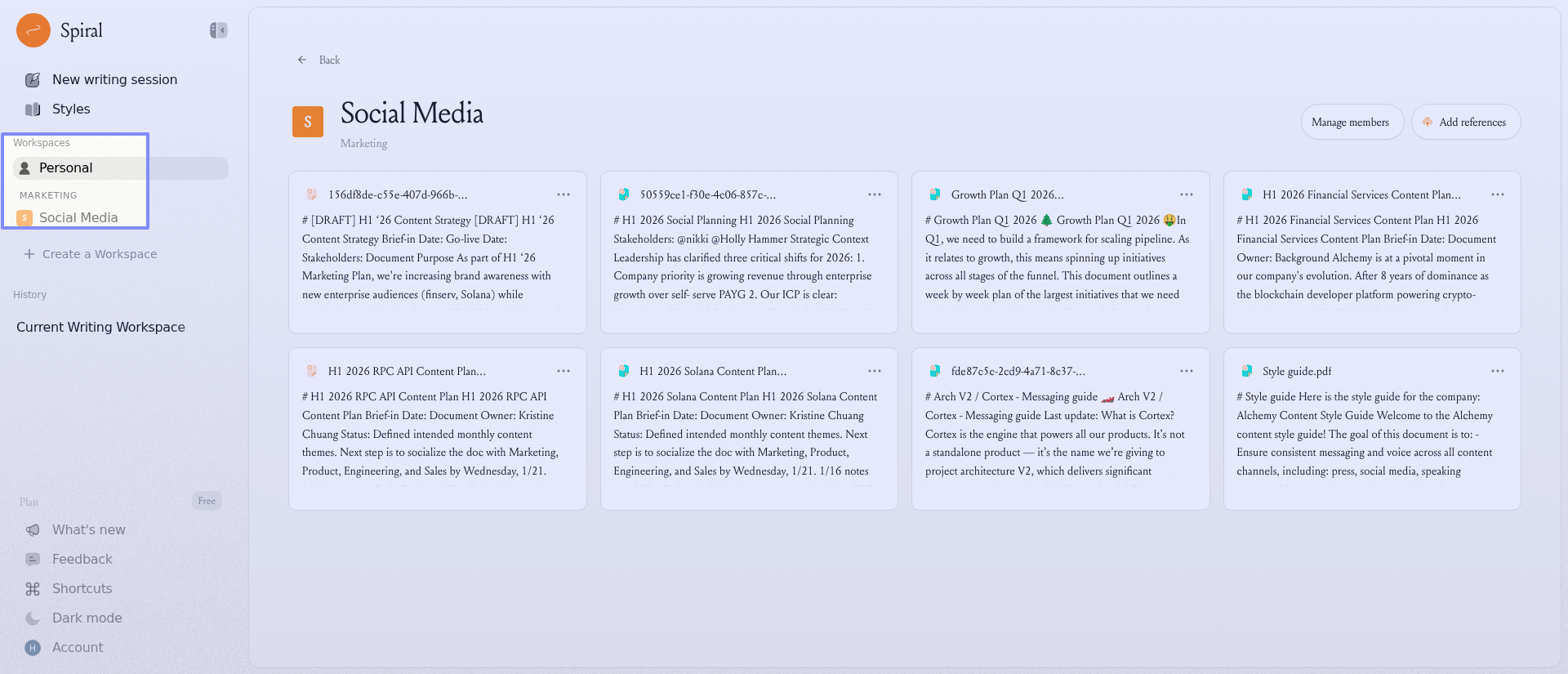The width and height of the screenshot is (1568, 674).
Task: Start a new writing session
Action: (114, 79)
